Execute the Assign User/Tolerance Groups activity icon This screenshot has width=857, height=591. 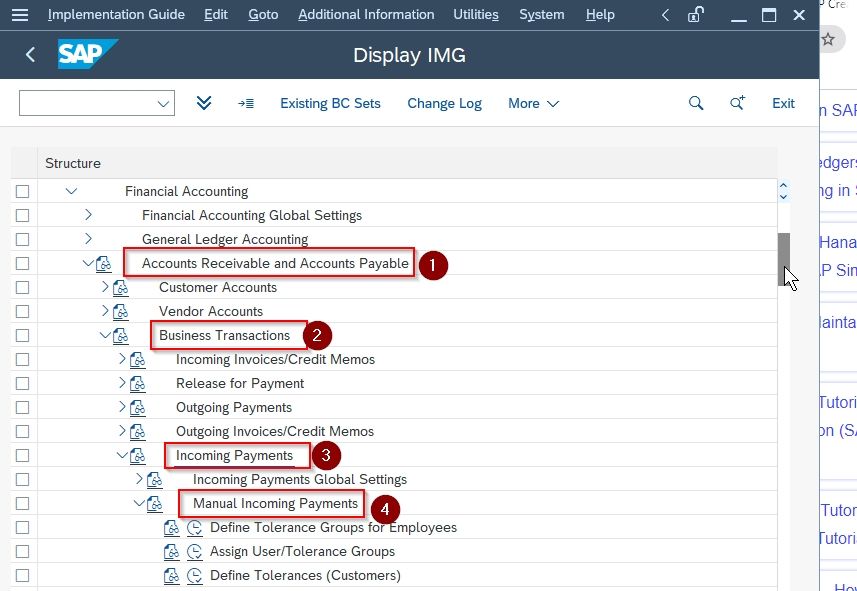(195, 552)
